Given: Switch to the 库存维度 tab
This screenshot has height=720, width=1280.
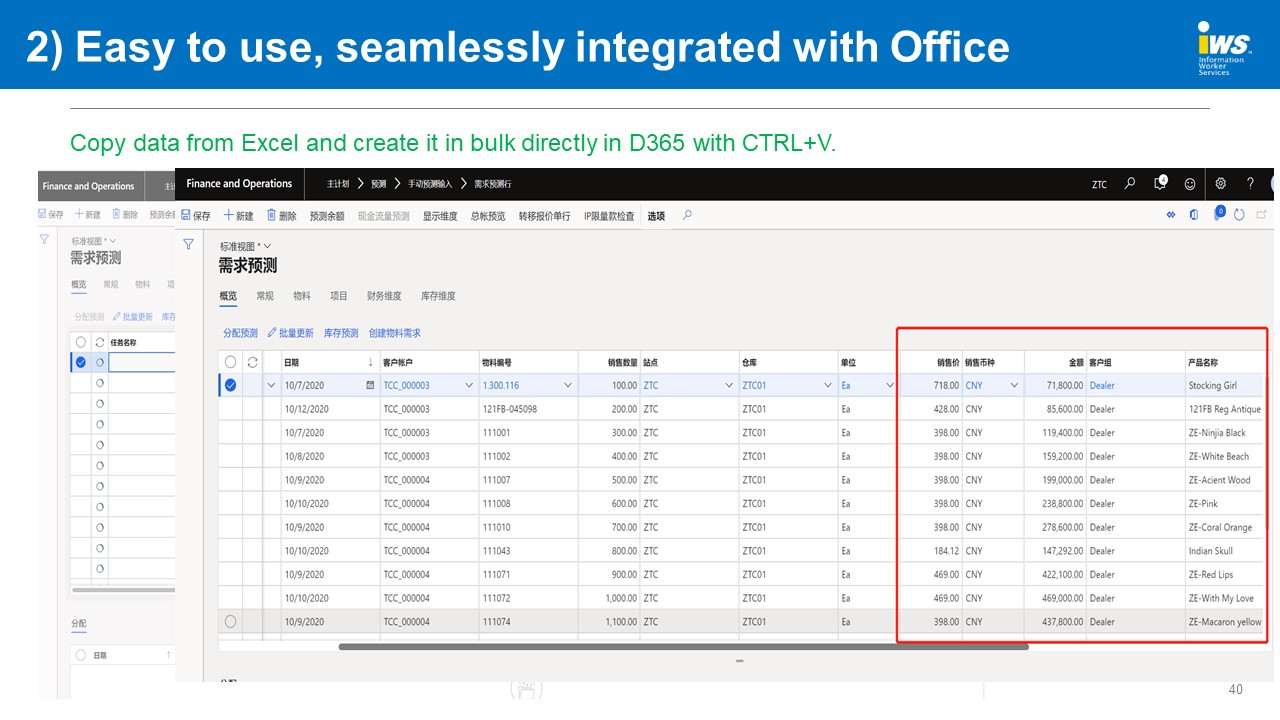Looking at the screenshot, I should tap(438, 296).
